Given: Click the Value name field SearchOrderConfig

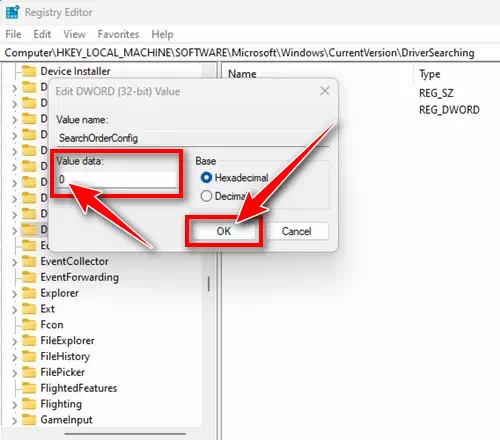Looking at the screenshot, I should coord(192,138).
